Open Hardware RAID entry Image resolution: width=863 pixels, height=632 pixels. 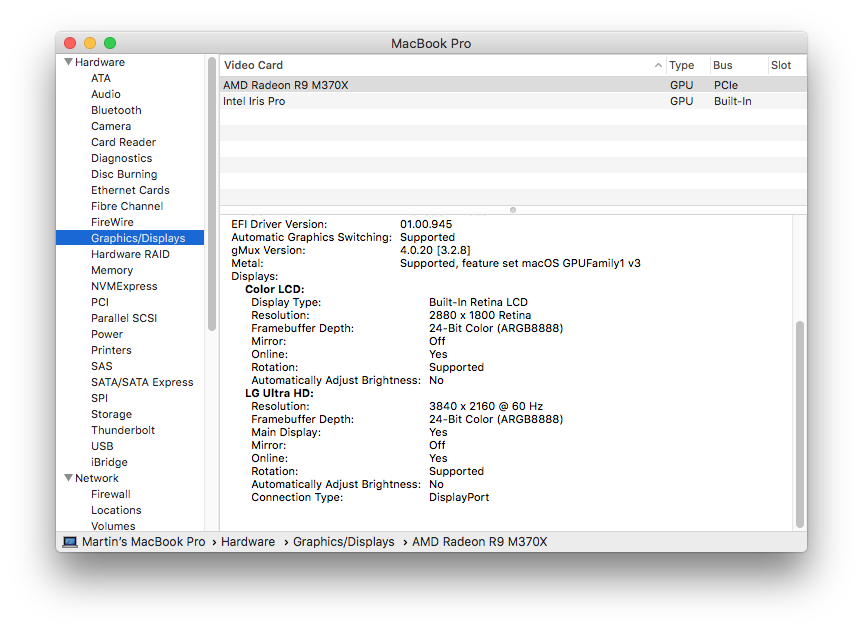pyautogui.click(x=130, y=254)
